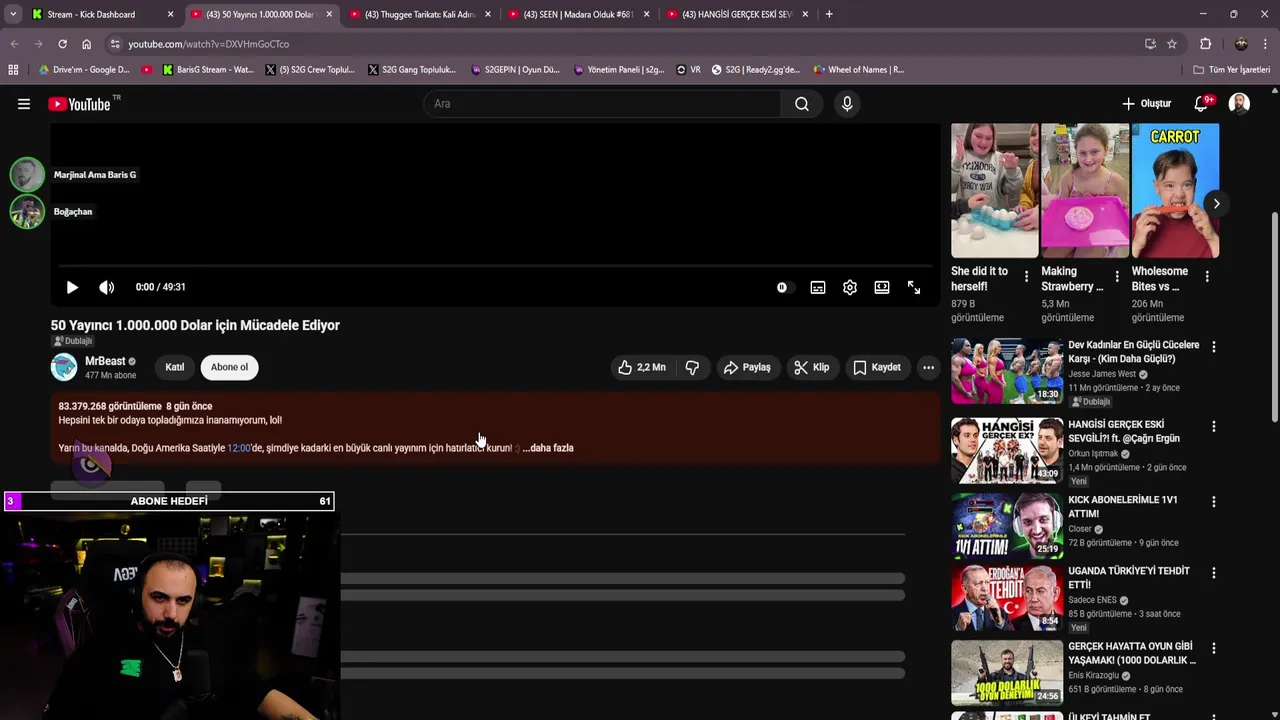
Task: Open options for 'She did it to herself!' short
Action: (1026, 277)
